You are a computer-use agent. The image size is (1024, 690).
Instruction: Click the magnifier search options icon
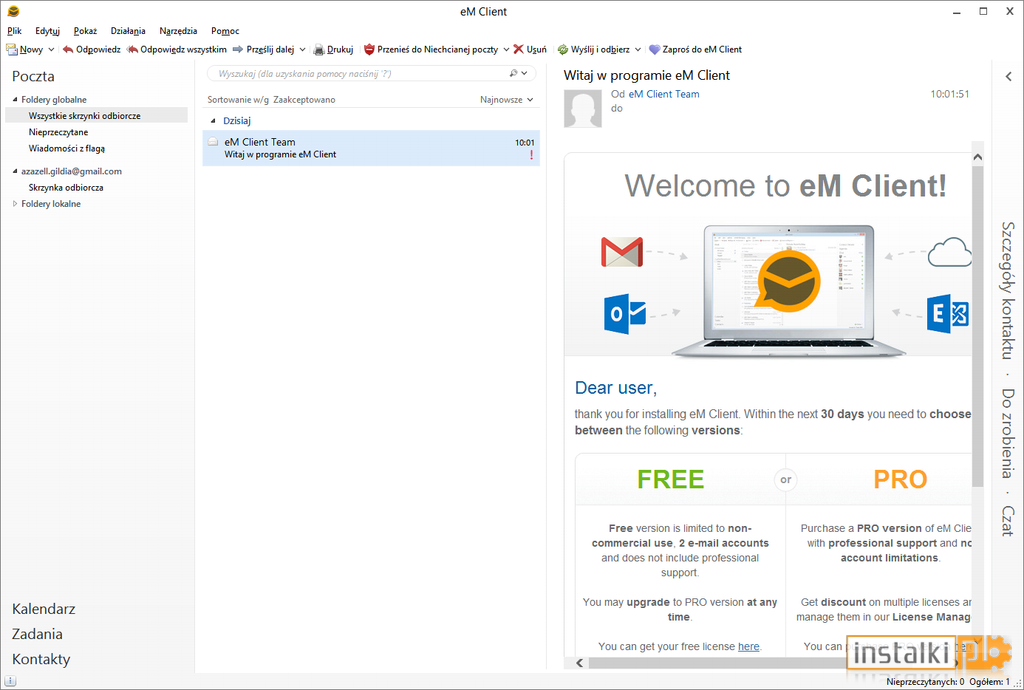[x=514, y=73]
